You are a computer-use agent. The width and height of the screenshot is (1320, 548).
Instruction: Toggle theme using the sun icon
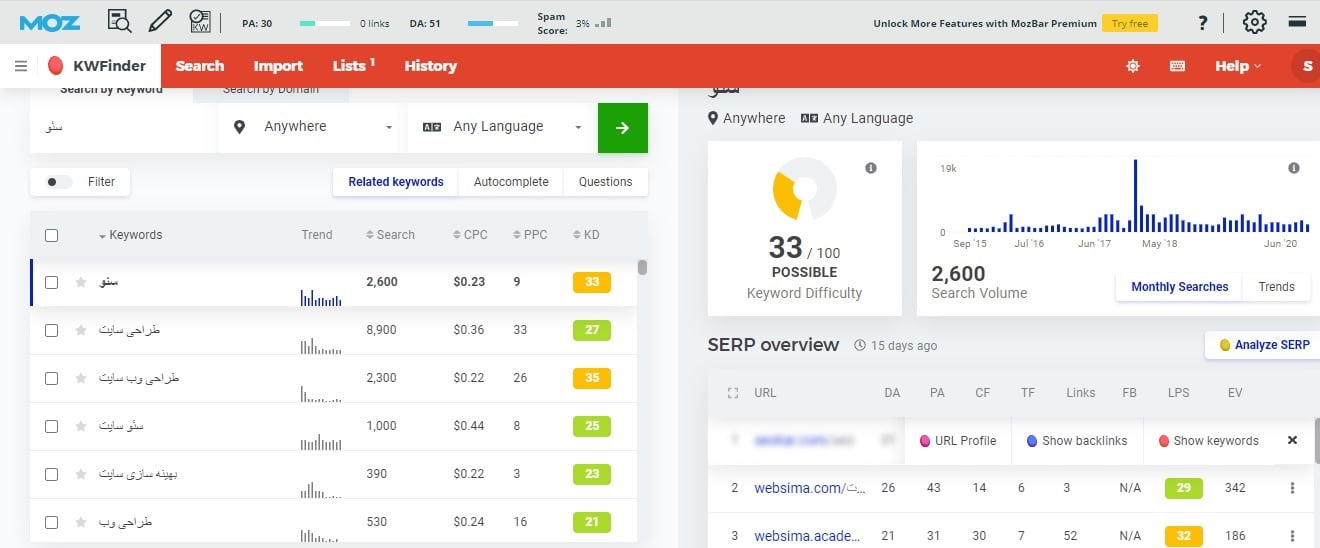[1132, 66]
